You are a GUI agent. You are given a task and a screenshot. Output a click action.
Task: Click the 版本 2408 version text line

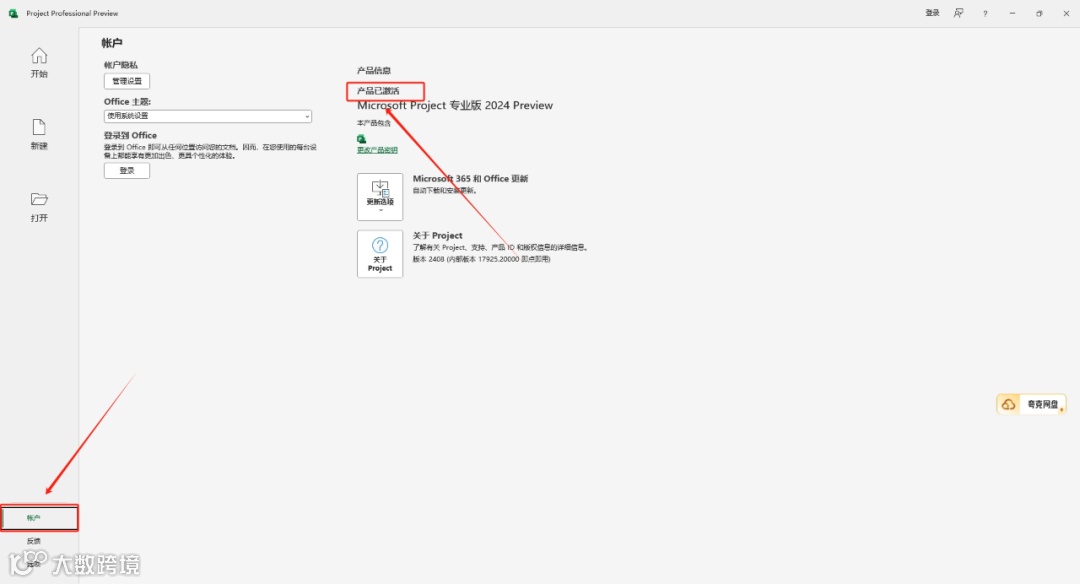(x=481, y=259)
